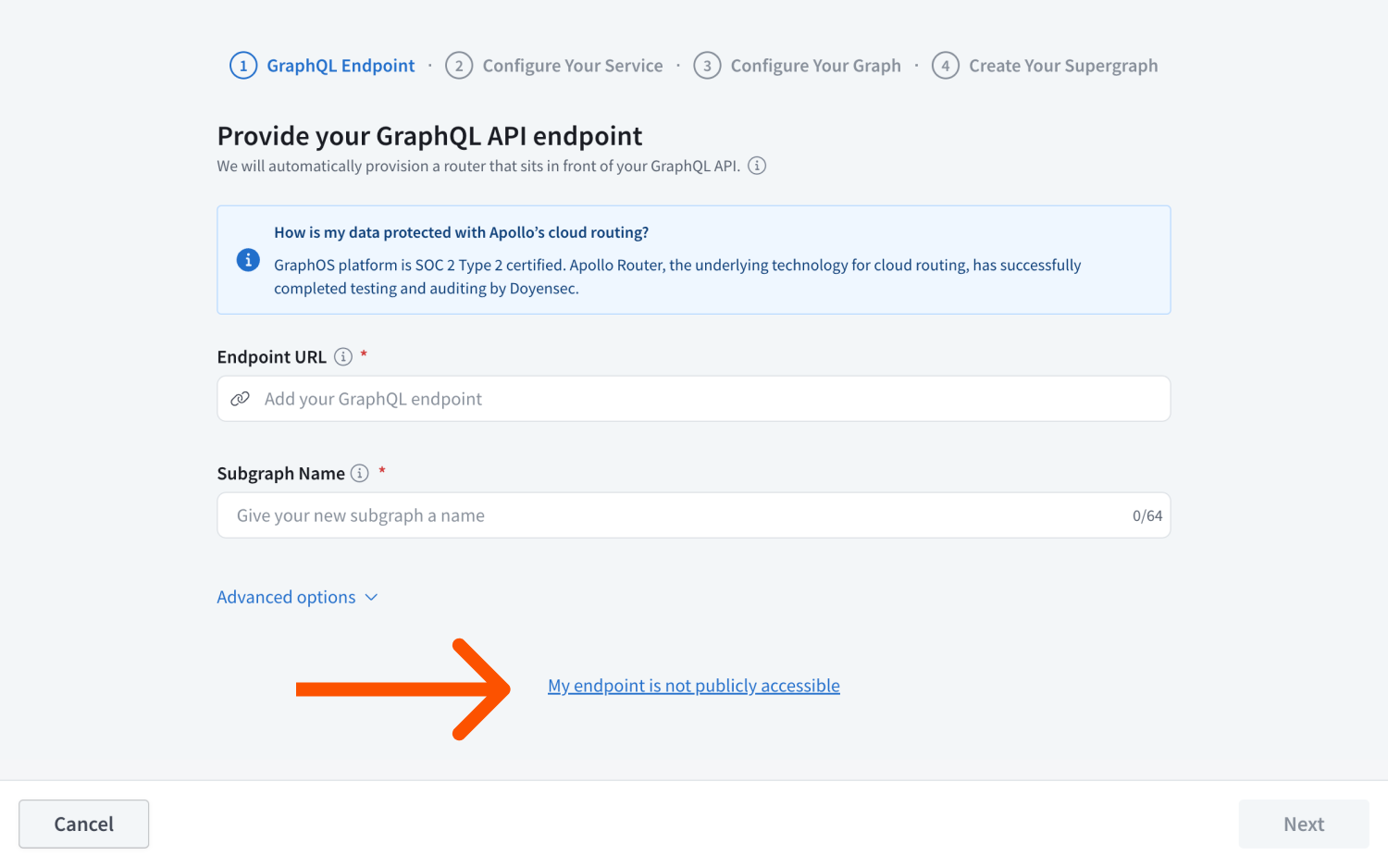
Task: Click the info icon after the router provisioning text
Action: 757,165
